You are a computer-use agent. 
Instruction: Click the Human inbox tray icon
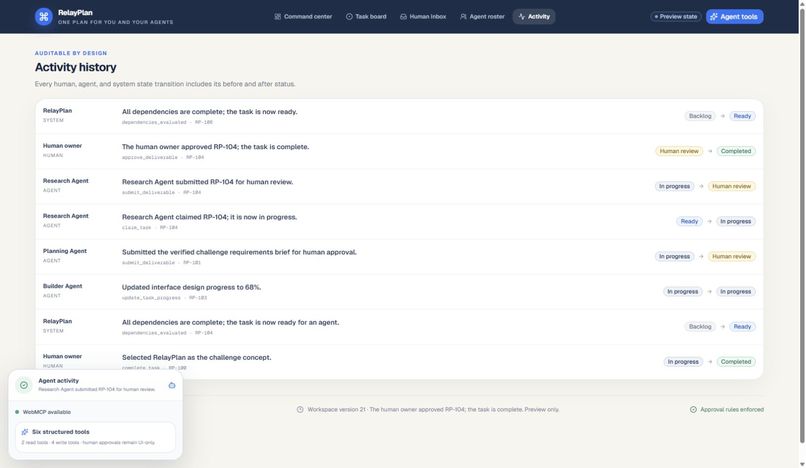click(x=404, y=16)
